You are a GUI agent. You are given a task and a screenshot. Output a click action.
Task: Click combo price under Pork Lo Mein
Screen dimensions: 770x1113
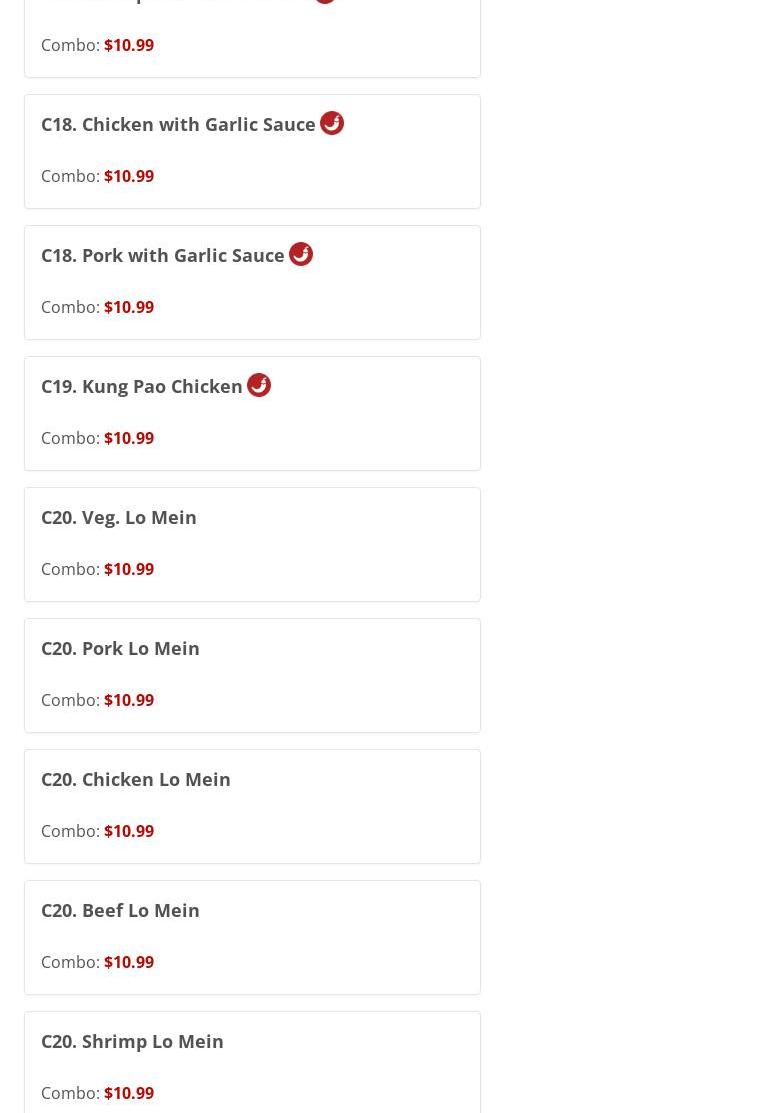point(129,700)
